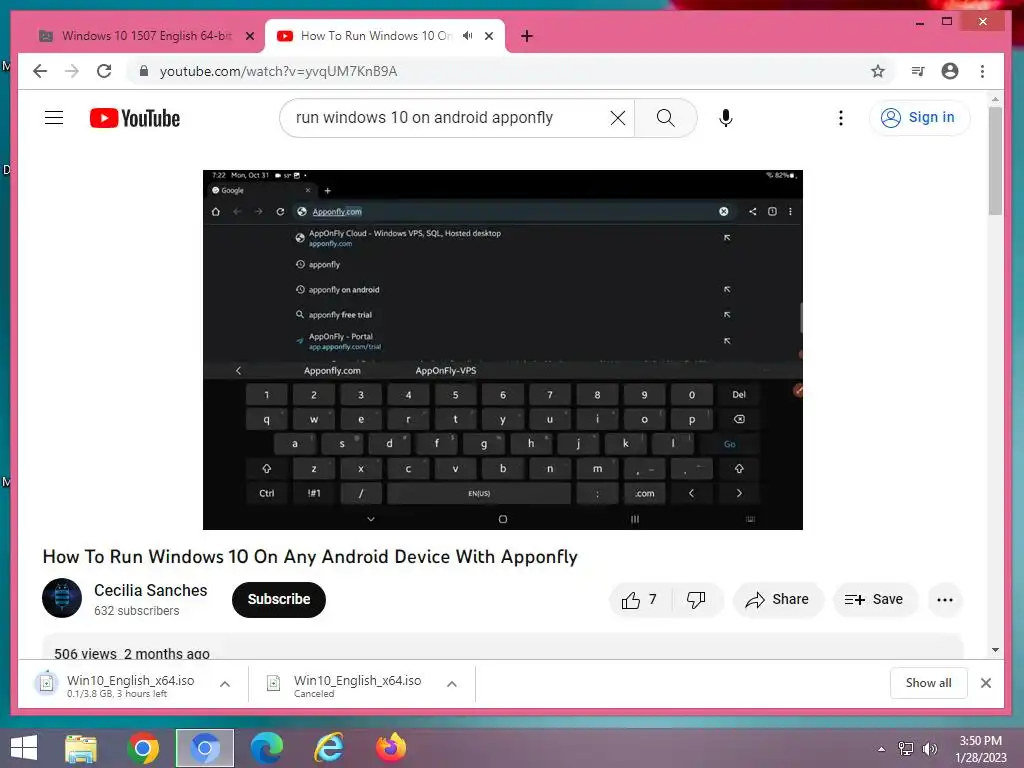Image resolution: width=1024 pixels, height=768 pixels.
Task: Clear the YouTube search text
Action: tap(617, 118)
